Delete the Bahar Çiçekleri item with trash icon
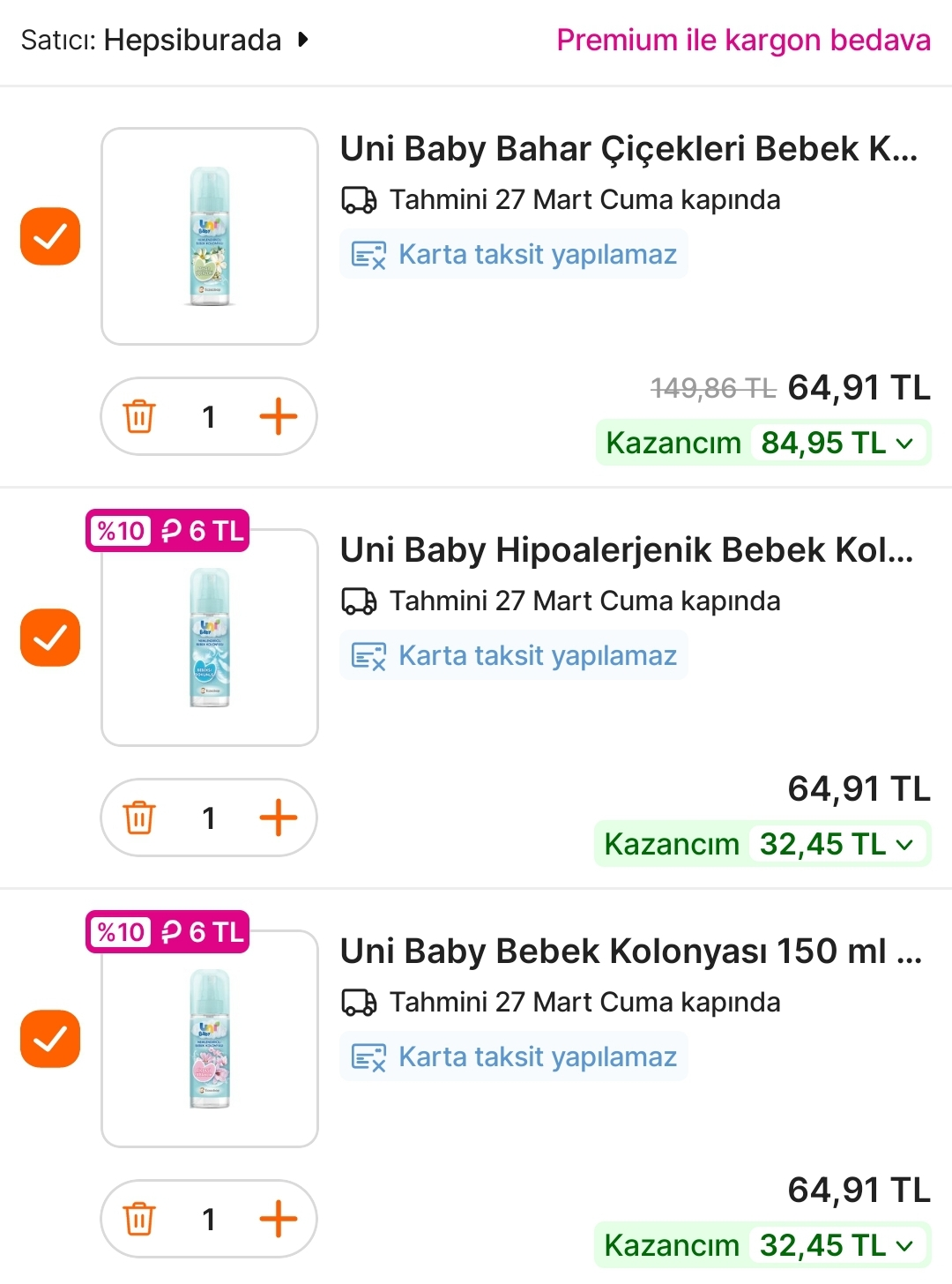 click(x=139, y=416)
